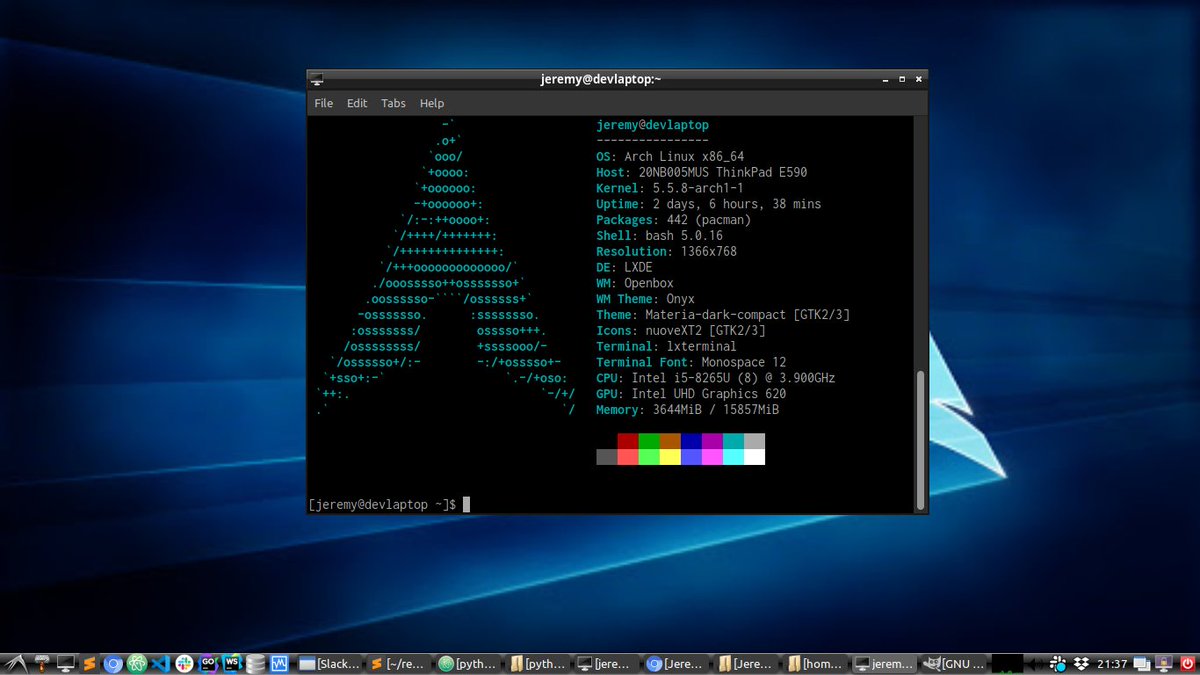Viewport: 1200px width, 675px height.
Task: Click the 'OS: Arch Linux x86_64' line
Action: (x=670, y=157)
